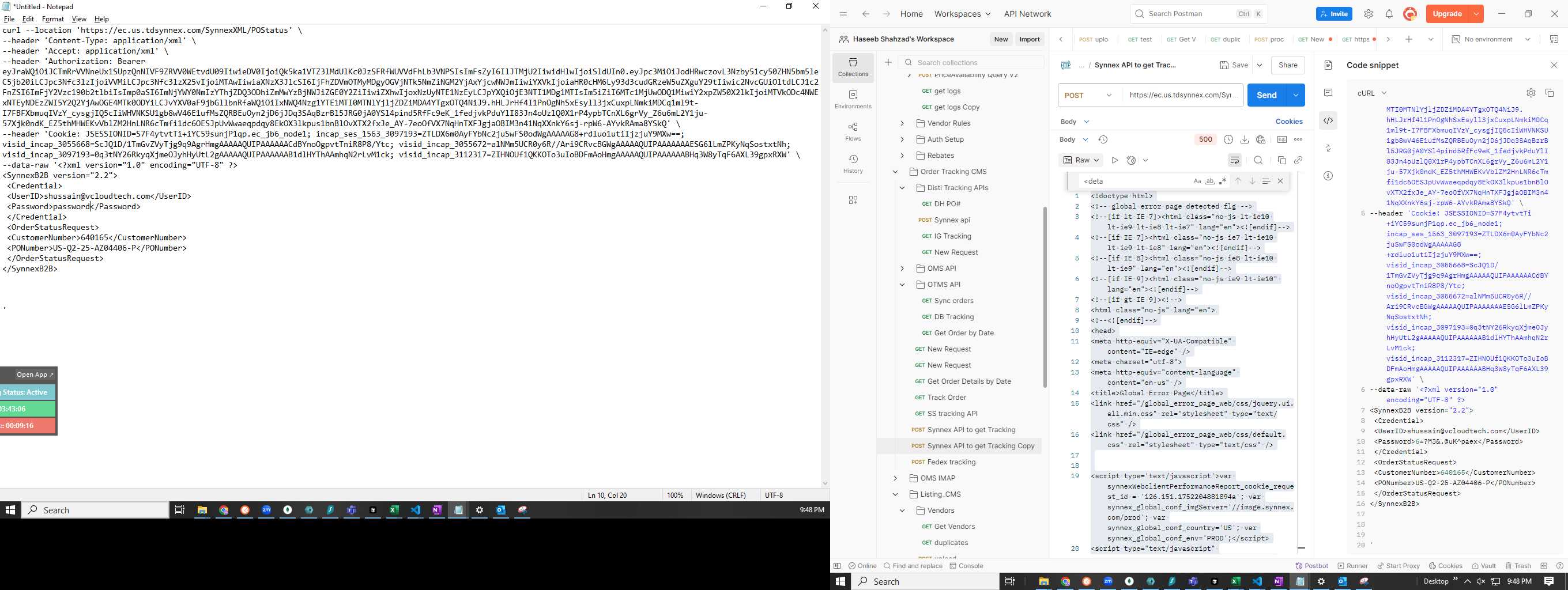Click the configure sidebar grid icon
Viewport: 1568px width, 590px height.
tap(853, 200)
